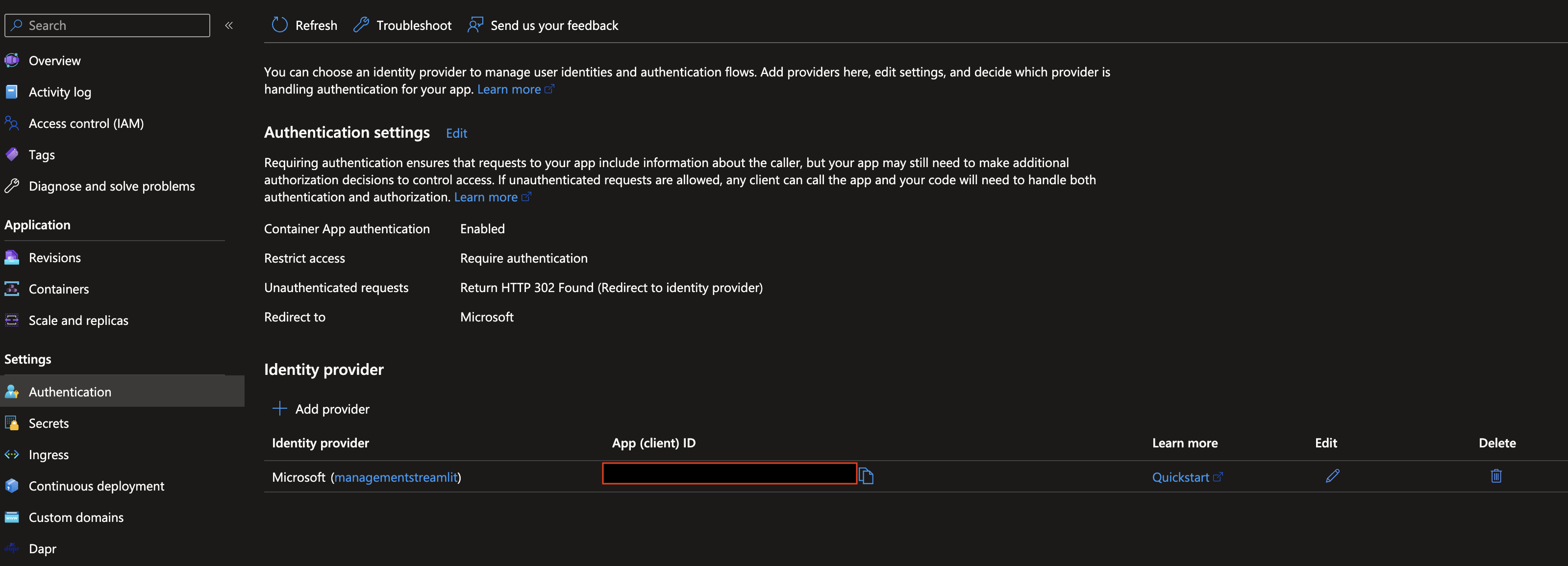This screenshot has width=1568, height=566.
Task: Collapse the left navigation sidebar
Action: pos(229,25)
